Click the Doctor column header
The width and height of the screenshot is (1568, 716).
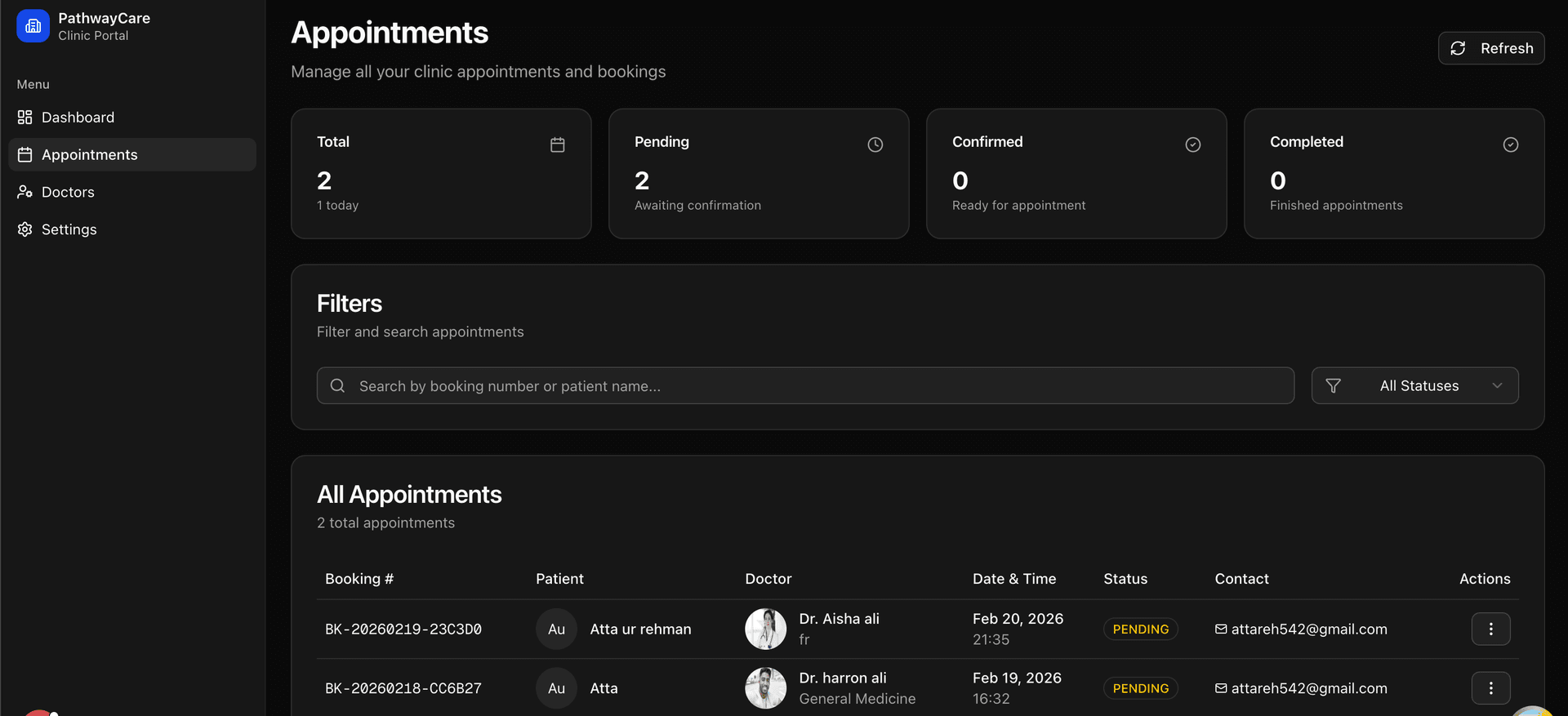tap(768, 579)
